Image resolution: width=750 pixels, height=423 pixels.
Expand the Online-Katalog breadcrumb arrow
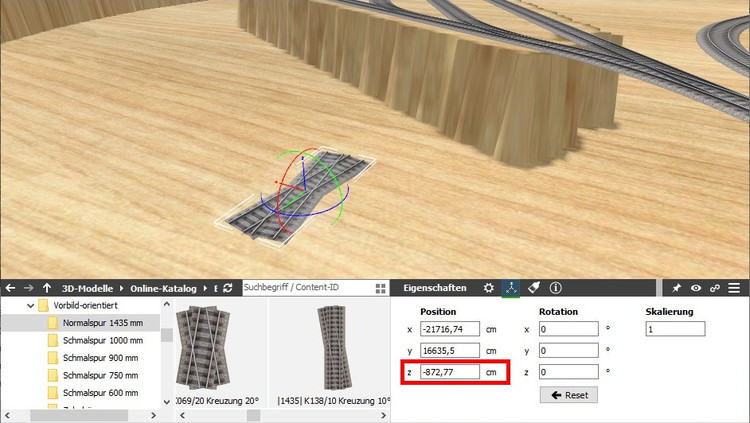(203, 288)
